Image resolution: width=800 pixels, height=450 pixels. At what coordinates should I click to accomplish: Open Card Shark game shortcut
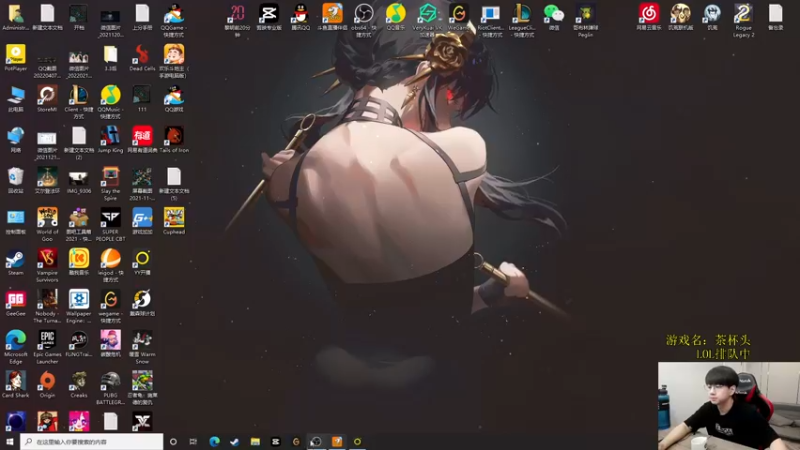coord(16,385)
